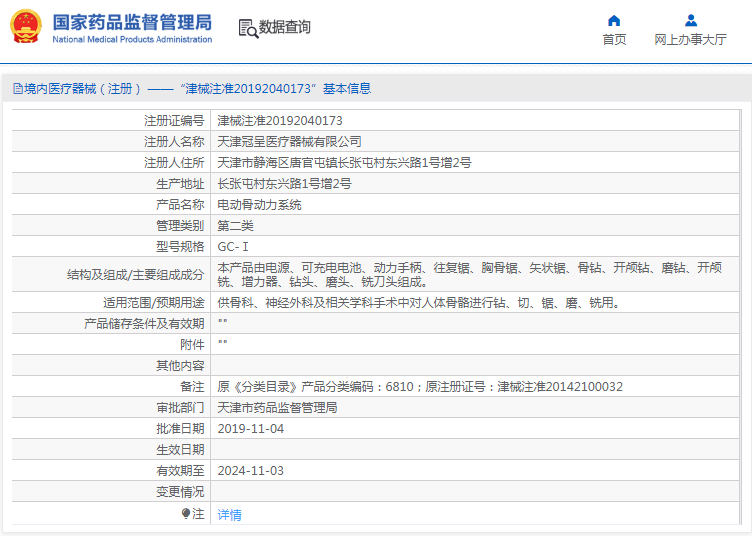Click the NMPA national emblem logo
The width and height of the screenshot is (752, 536).
26,27
